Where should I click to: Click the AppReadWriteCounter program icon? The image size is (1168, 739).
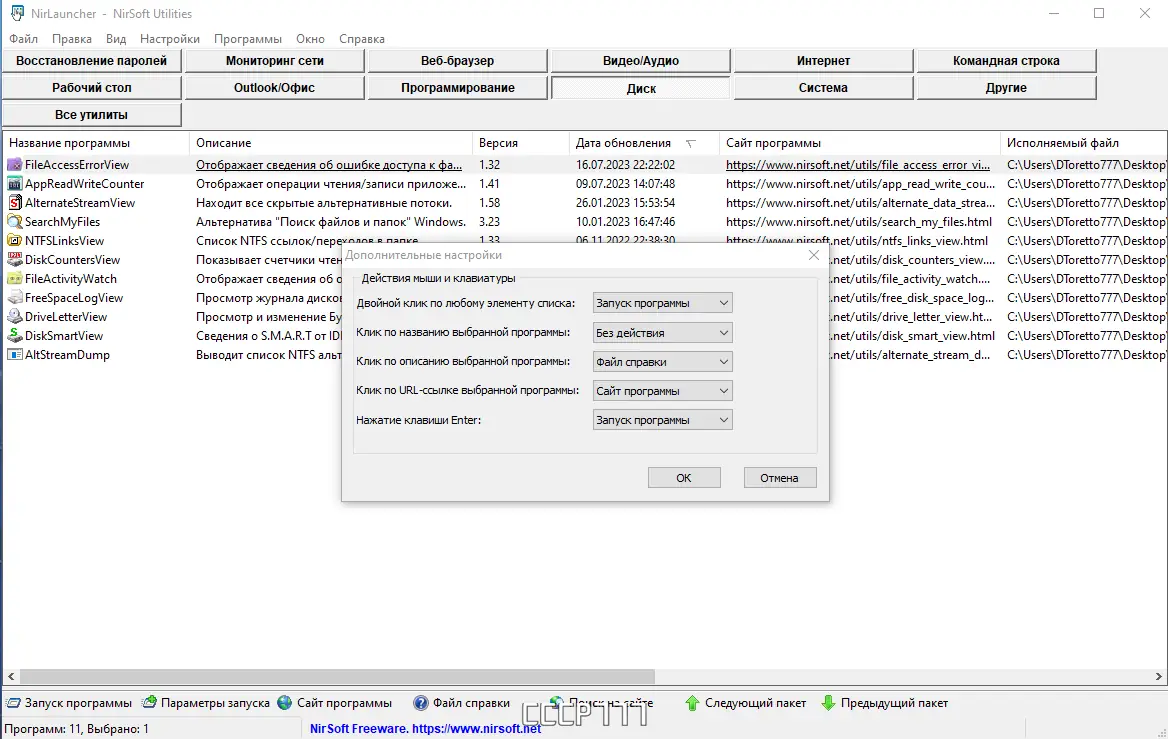click(x=14, y=184)
